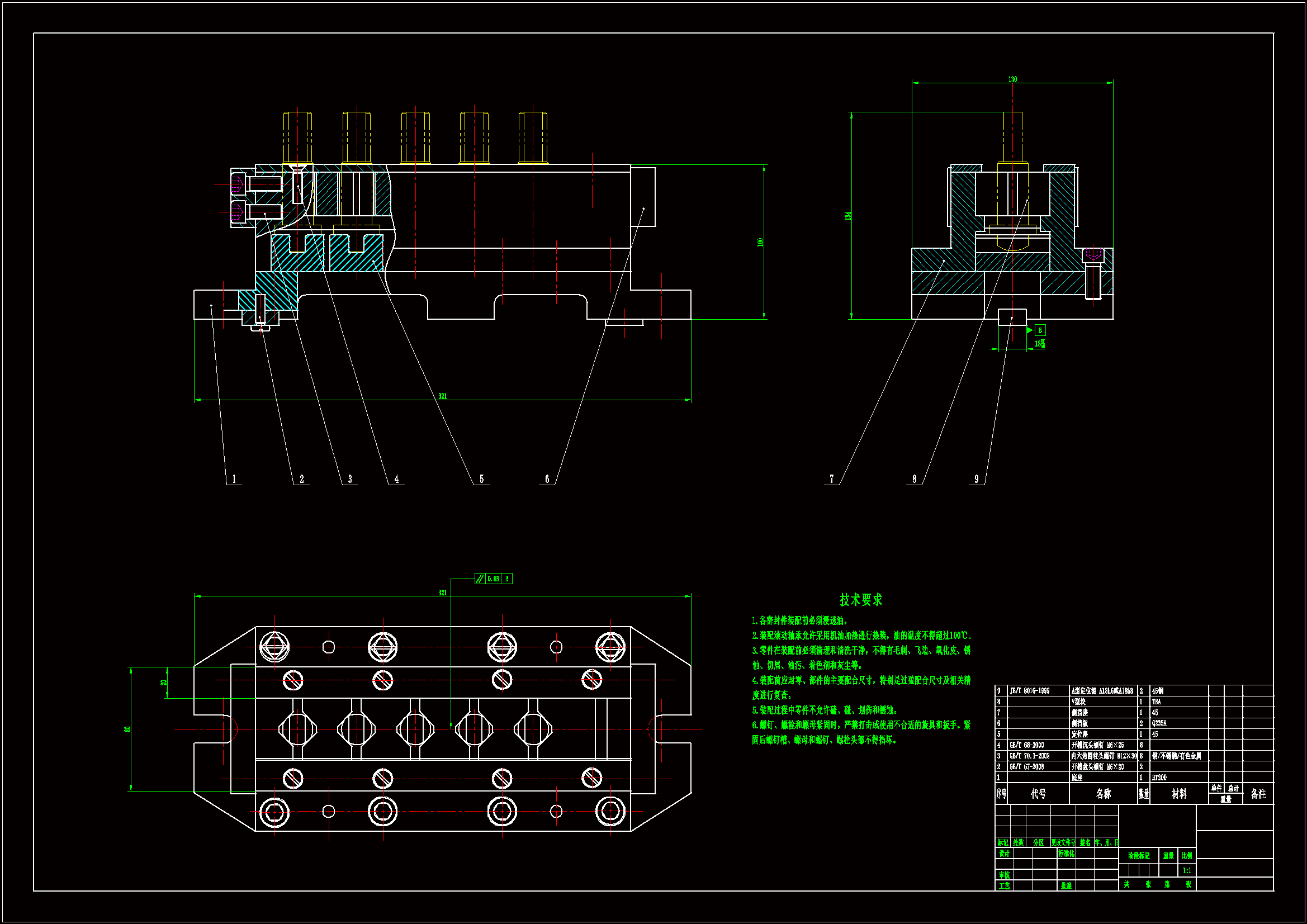Click the V型块 row in parts list
Screen dimensions: 1307x924
(1079, 702)
